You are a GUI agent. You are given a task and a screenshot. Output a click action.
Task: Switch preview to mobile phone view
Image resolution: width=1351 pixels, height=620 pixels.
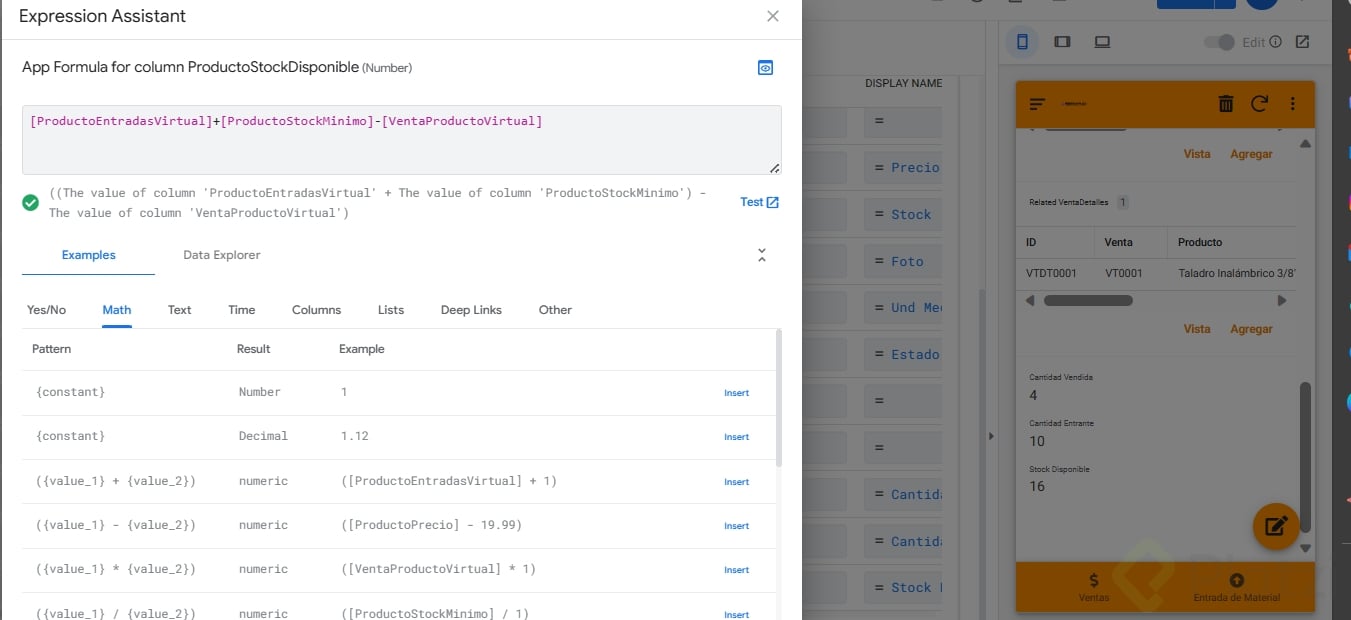1022,42
